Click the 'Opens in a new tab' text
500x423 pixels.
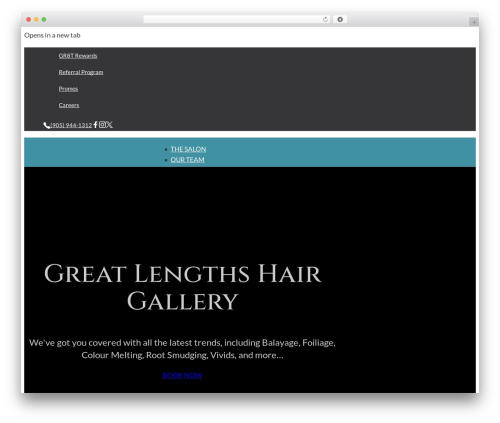(x=52, y=35)
